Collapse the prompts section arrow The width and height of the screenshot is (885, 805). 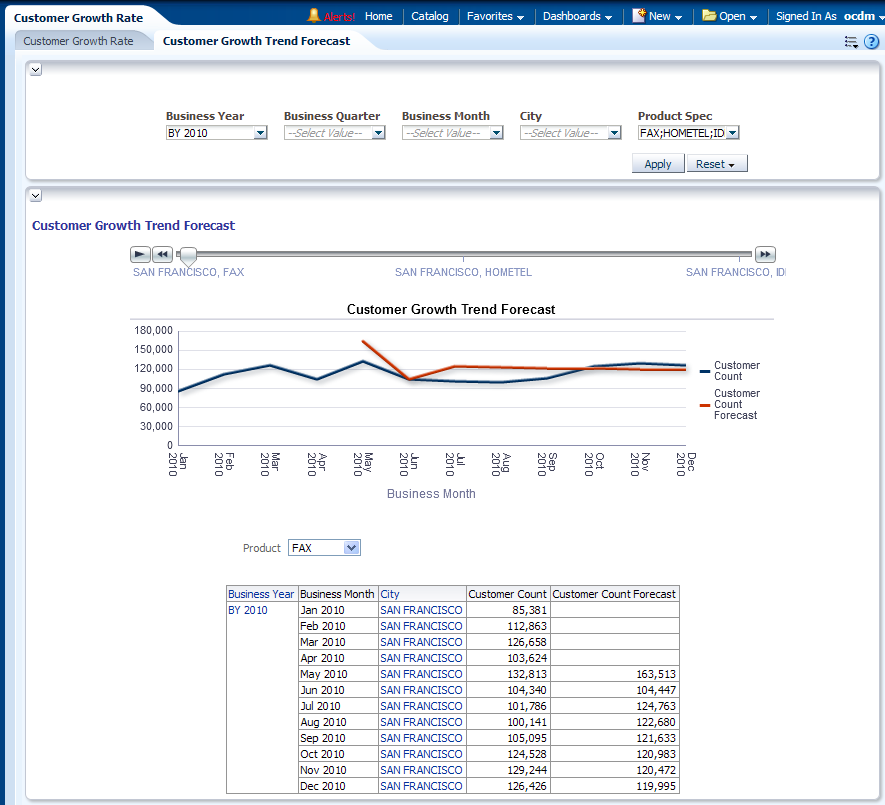coord(36,69)
